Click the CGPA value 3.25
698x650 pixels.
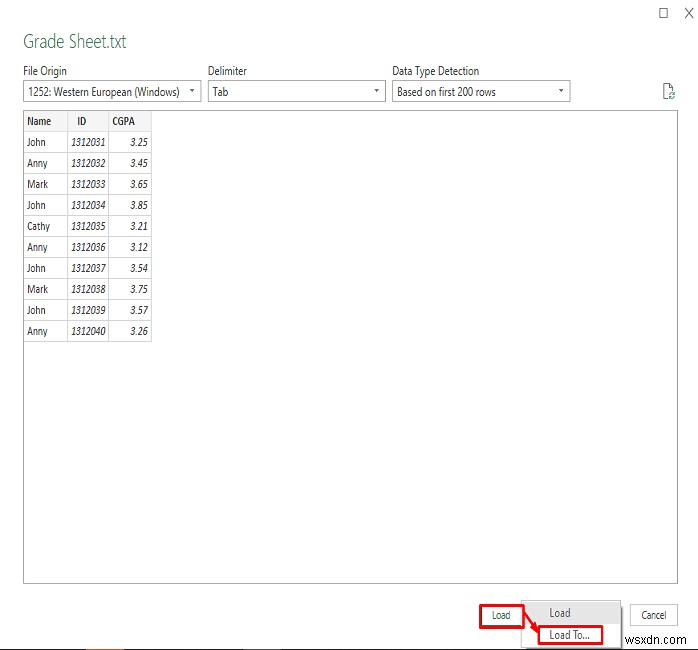130,142
